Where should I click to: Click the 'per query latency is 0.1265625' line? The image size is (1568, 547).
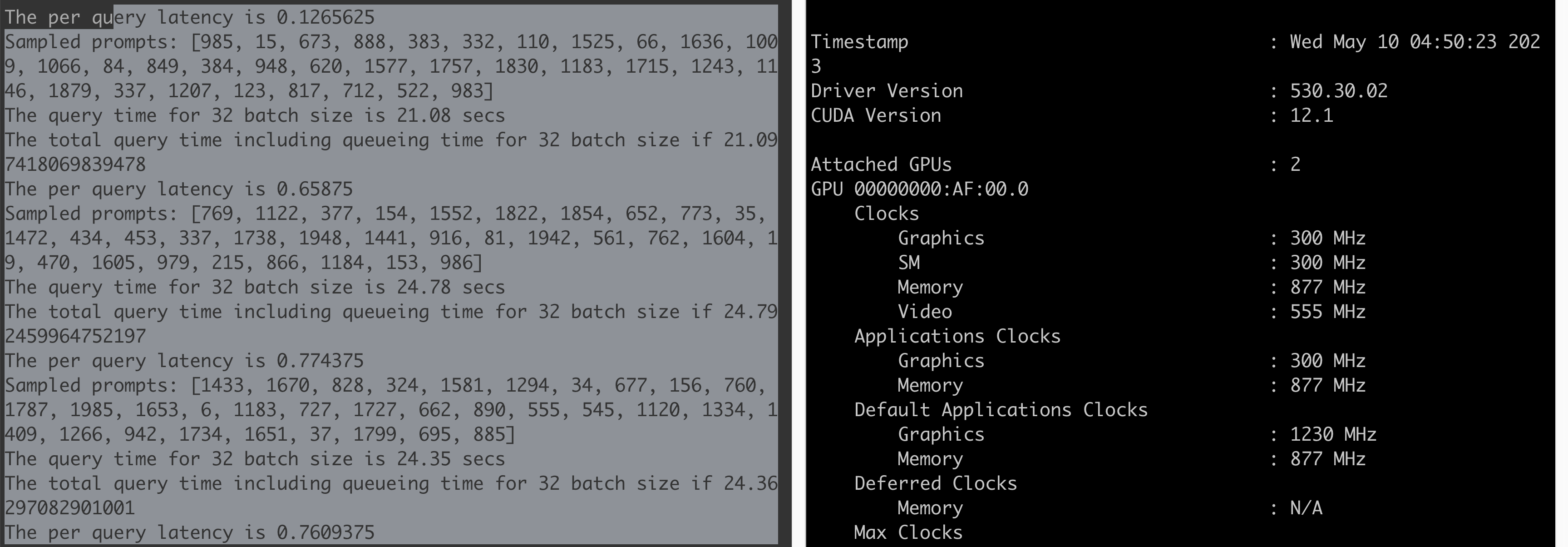[x=189, y=17]
